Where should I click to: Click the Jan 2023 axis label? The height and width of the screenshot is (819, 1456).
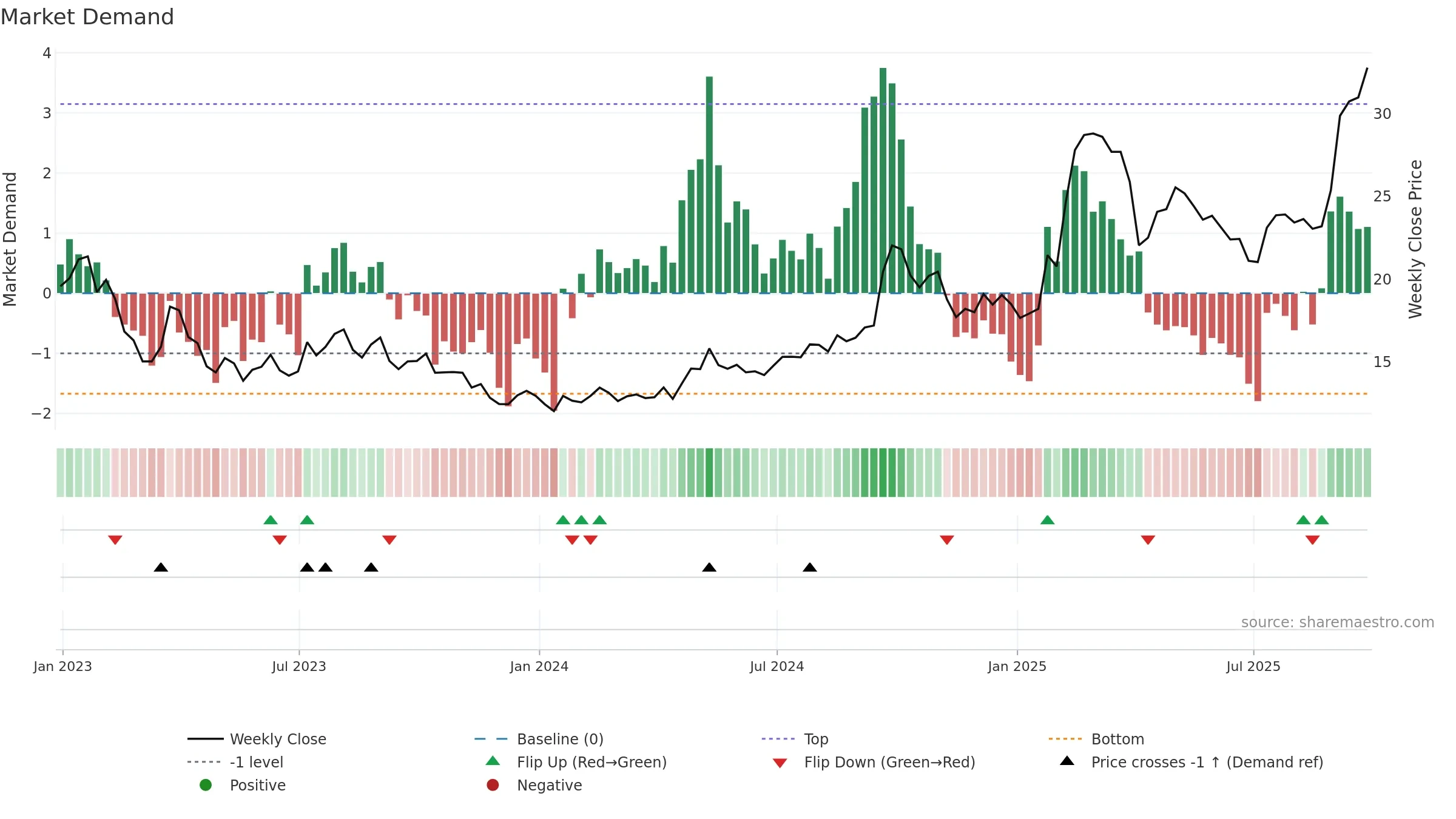62,666
